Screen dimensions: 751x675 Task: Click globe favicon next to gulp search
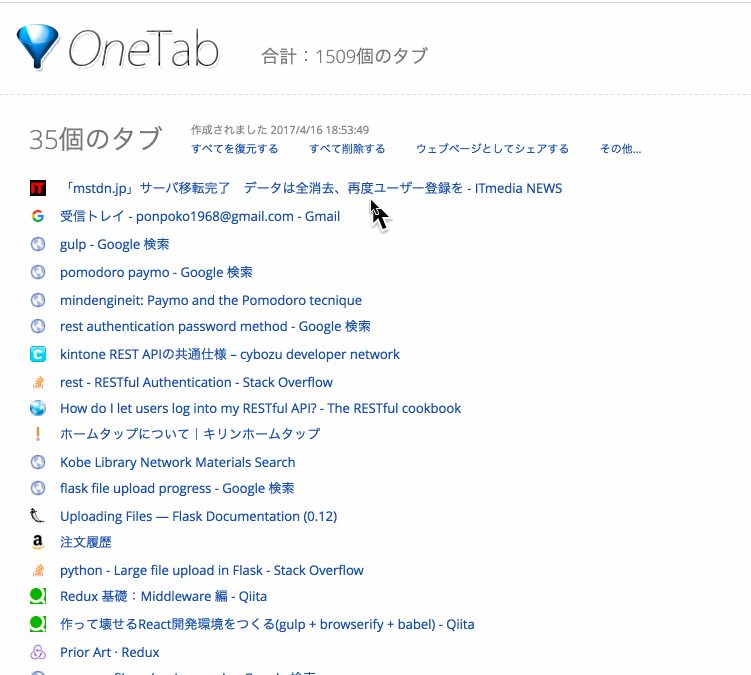pyautogui.click(x=38, y=244)
